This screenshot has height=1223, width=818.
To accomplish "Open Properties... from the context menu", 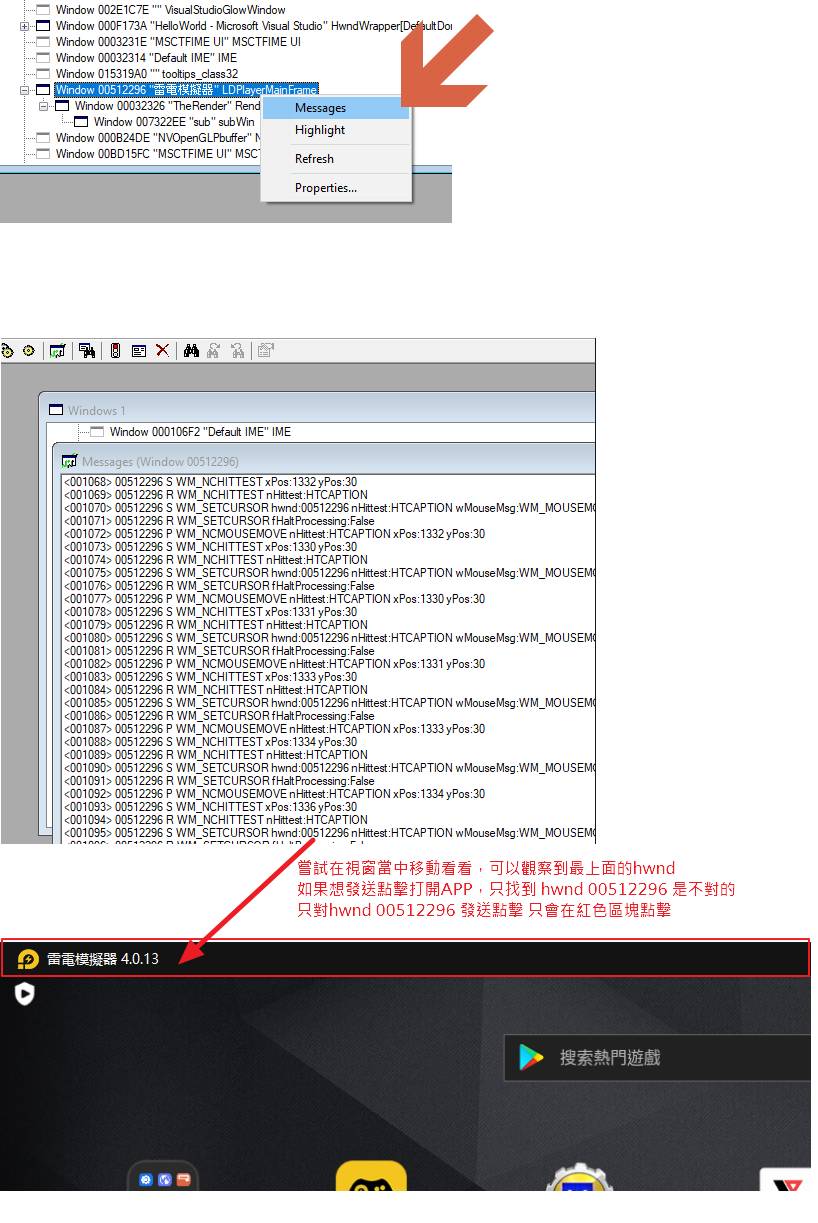I will (325, 188).
